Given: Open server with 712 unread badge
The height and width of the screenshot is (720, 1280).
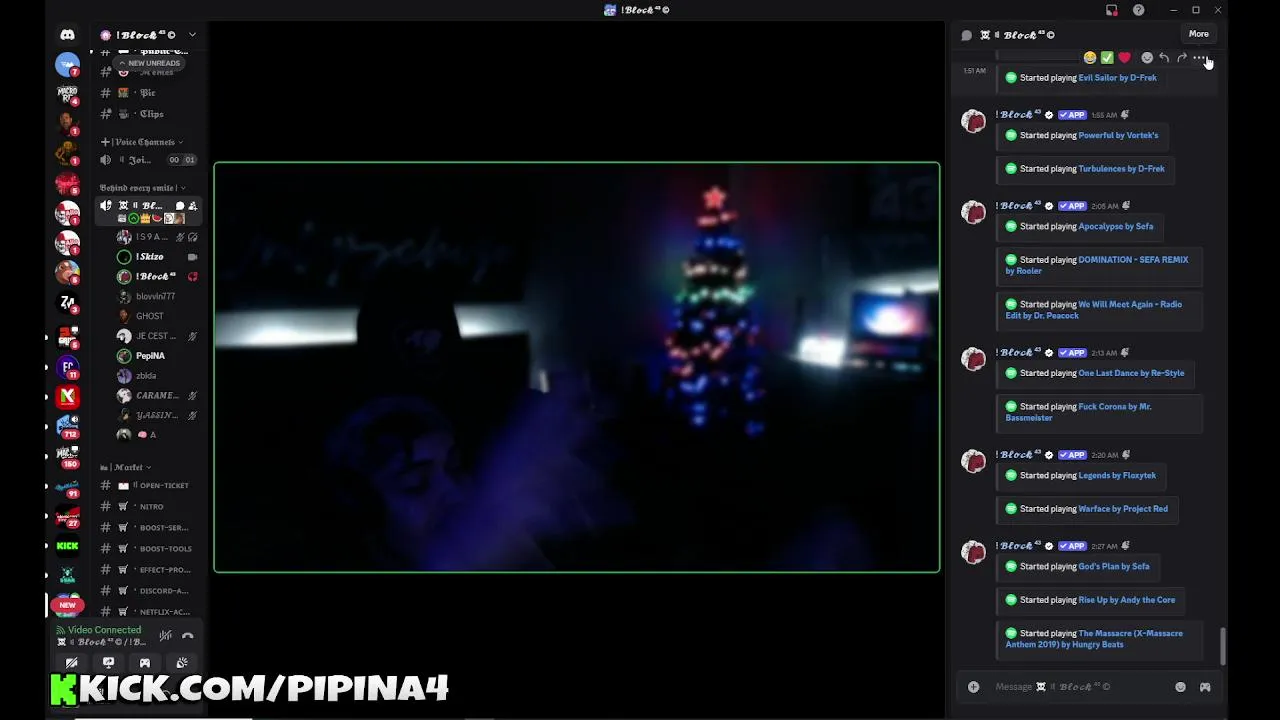Looking at the screenshot, I should click(67, 426).
